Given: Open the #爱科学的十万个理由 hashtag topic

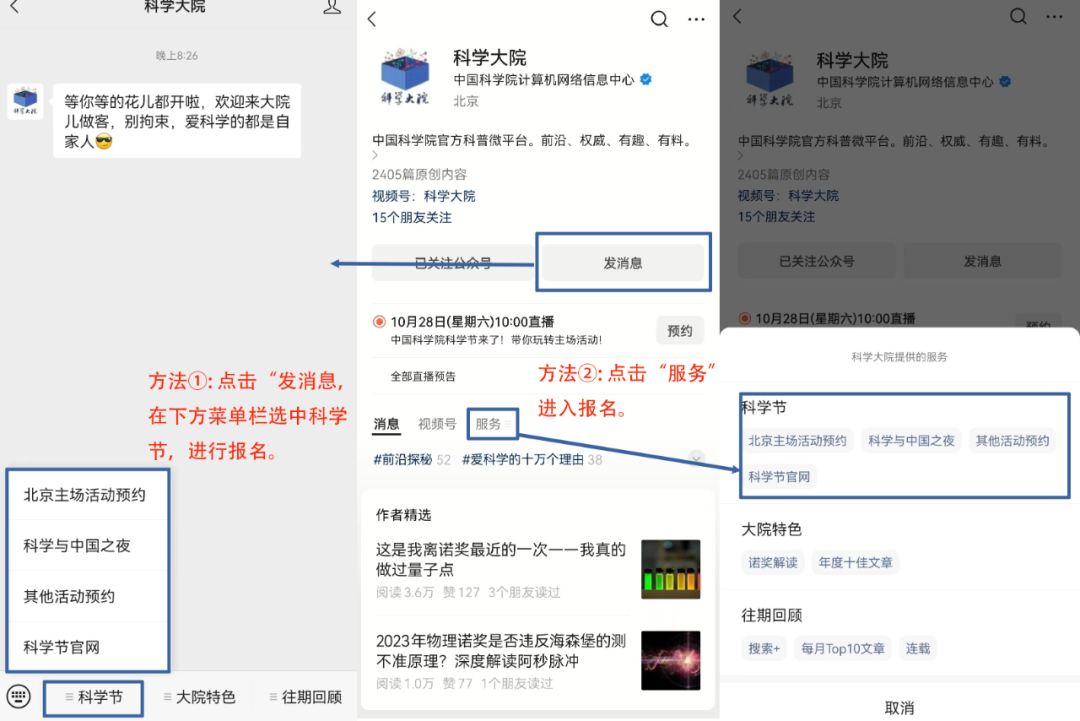Looking at the screenshot, I should click(x=532, y=459).
